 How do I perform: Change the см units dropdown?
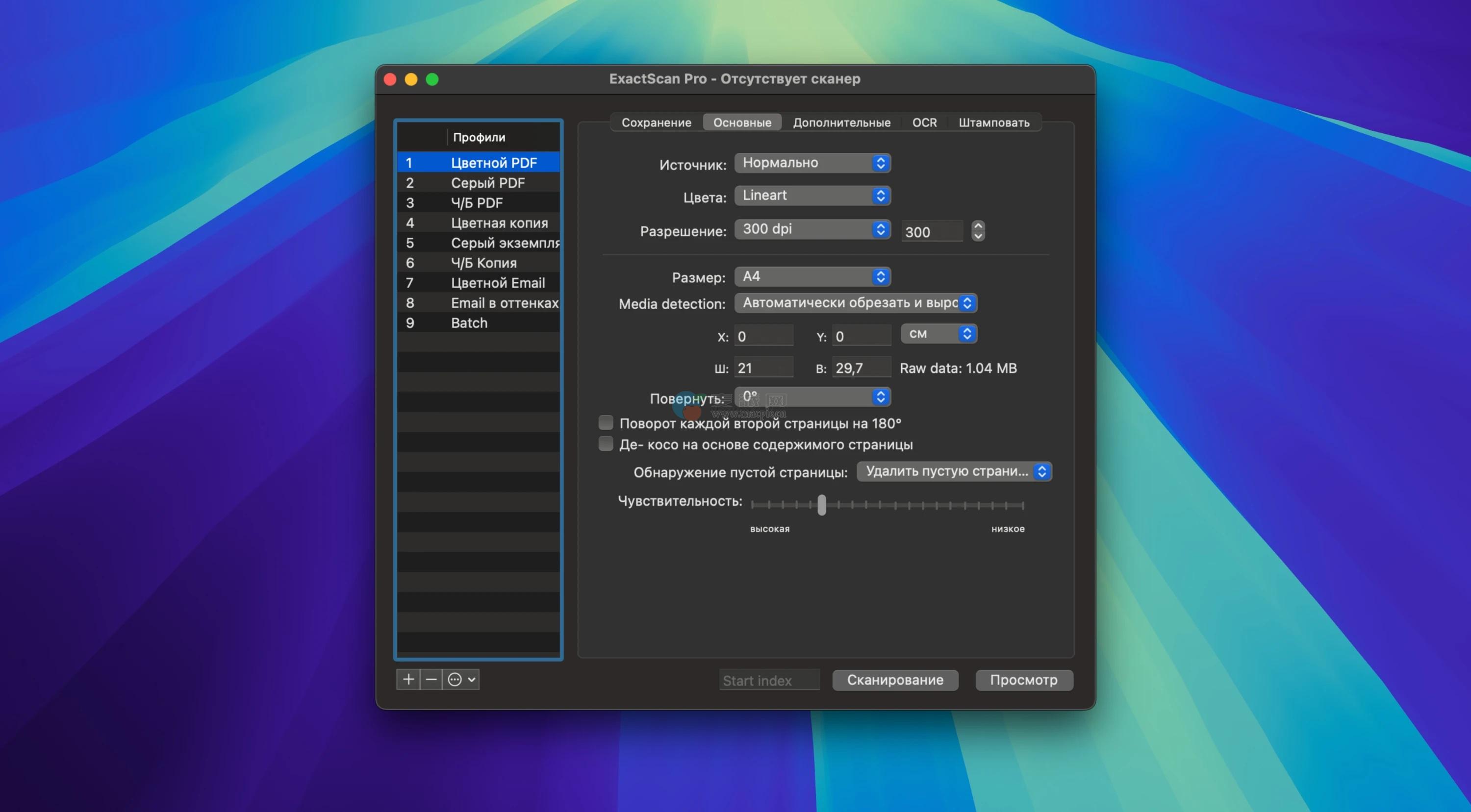(938, 334)
